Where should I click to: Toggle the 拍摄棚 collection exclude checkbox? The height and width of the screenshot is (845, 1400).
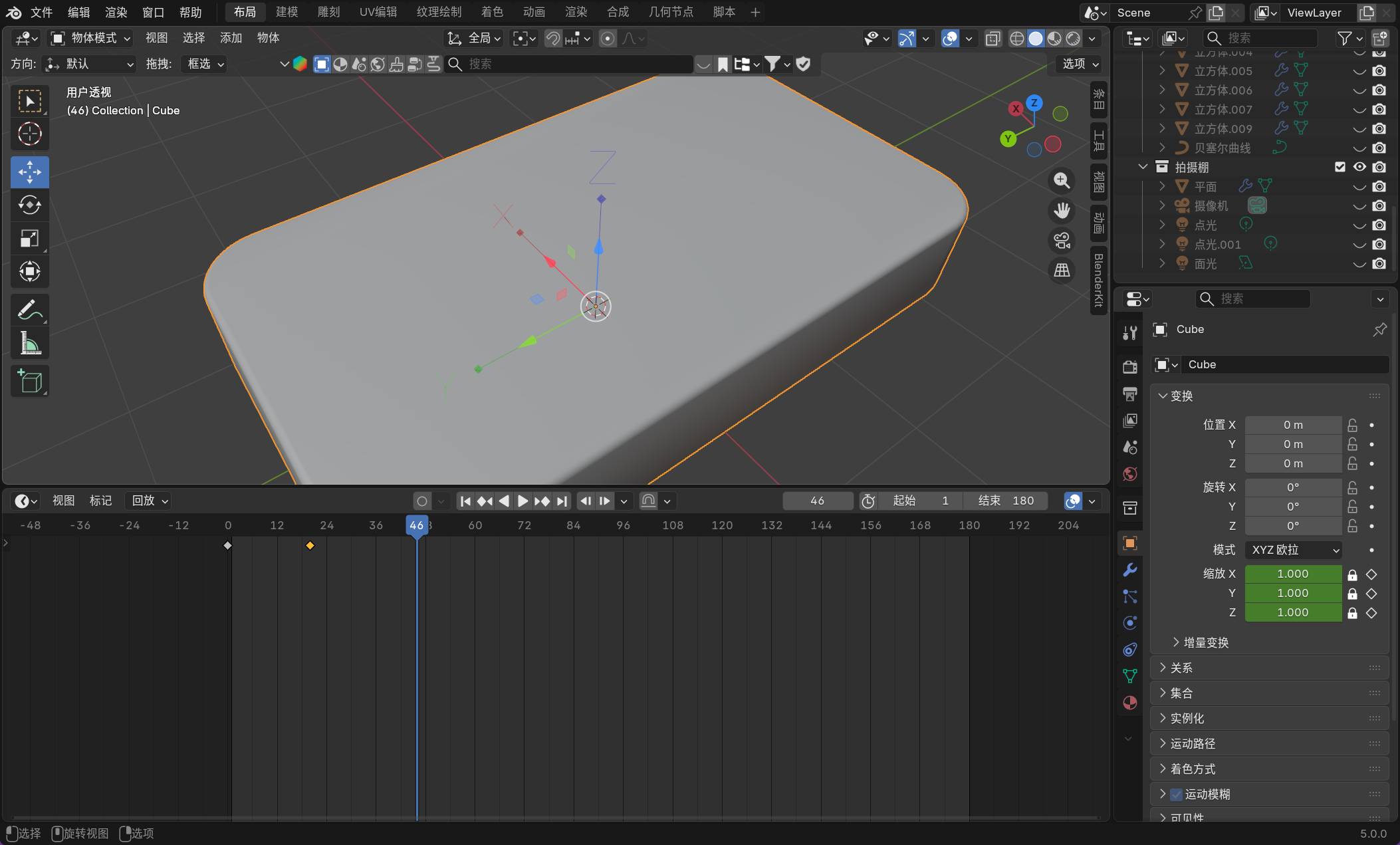coord(1340,167)
